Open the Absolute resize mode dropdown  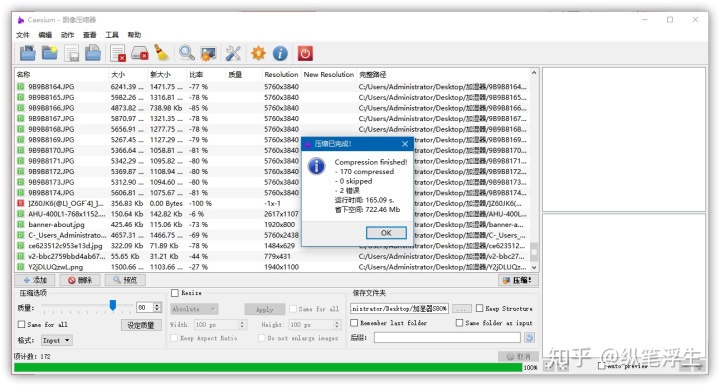tap(194, 309)
